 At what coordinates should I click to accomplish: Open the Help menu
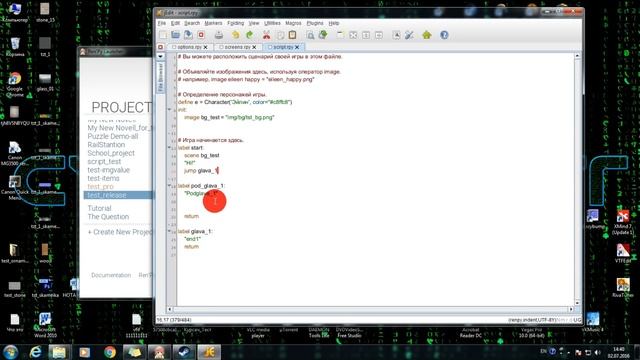(x=334, y=23)
